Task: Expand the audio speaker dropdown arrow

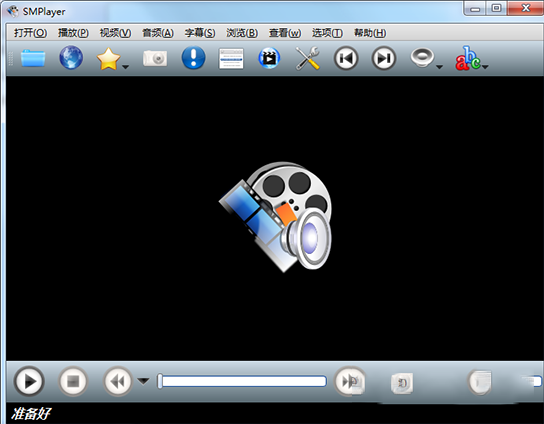Action: click(439, 67)
